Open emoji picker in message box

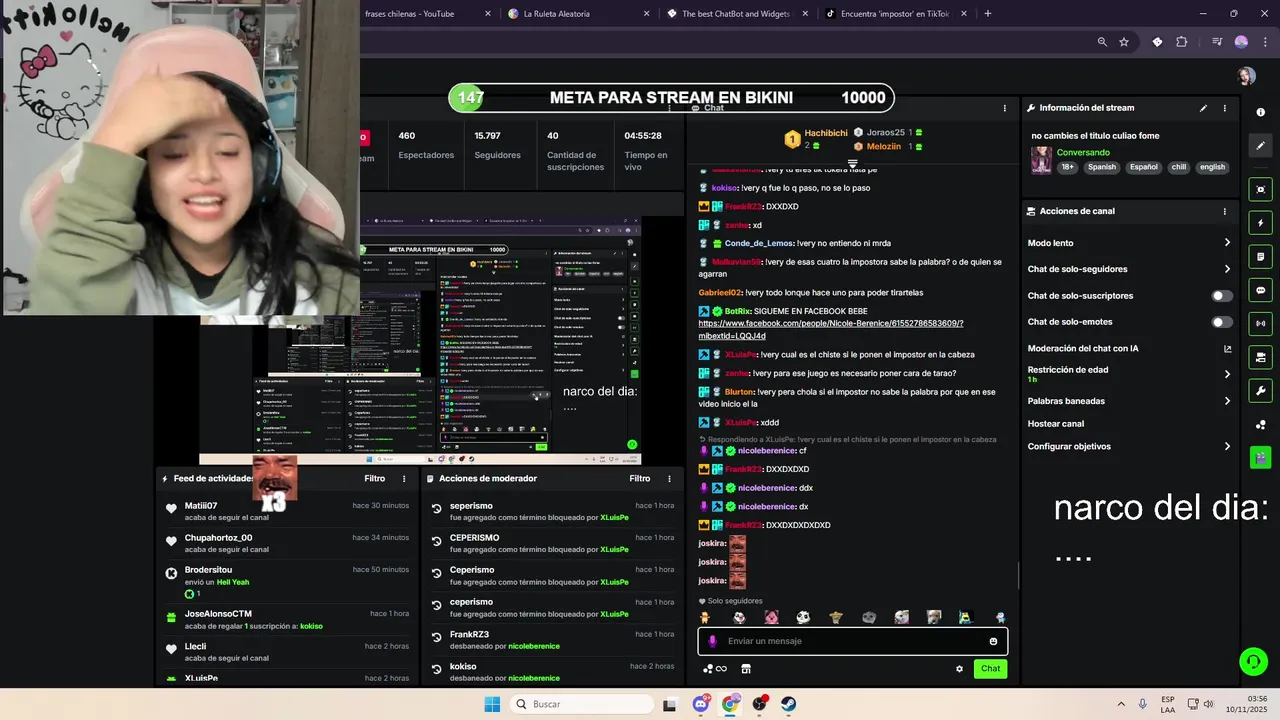pyautogui.click(x=993, y=641)
